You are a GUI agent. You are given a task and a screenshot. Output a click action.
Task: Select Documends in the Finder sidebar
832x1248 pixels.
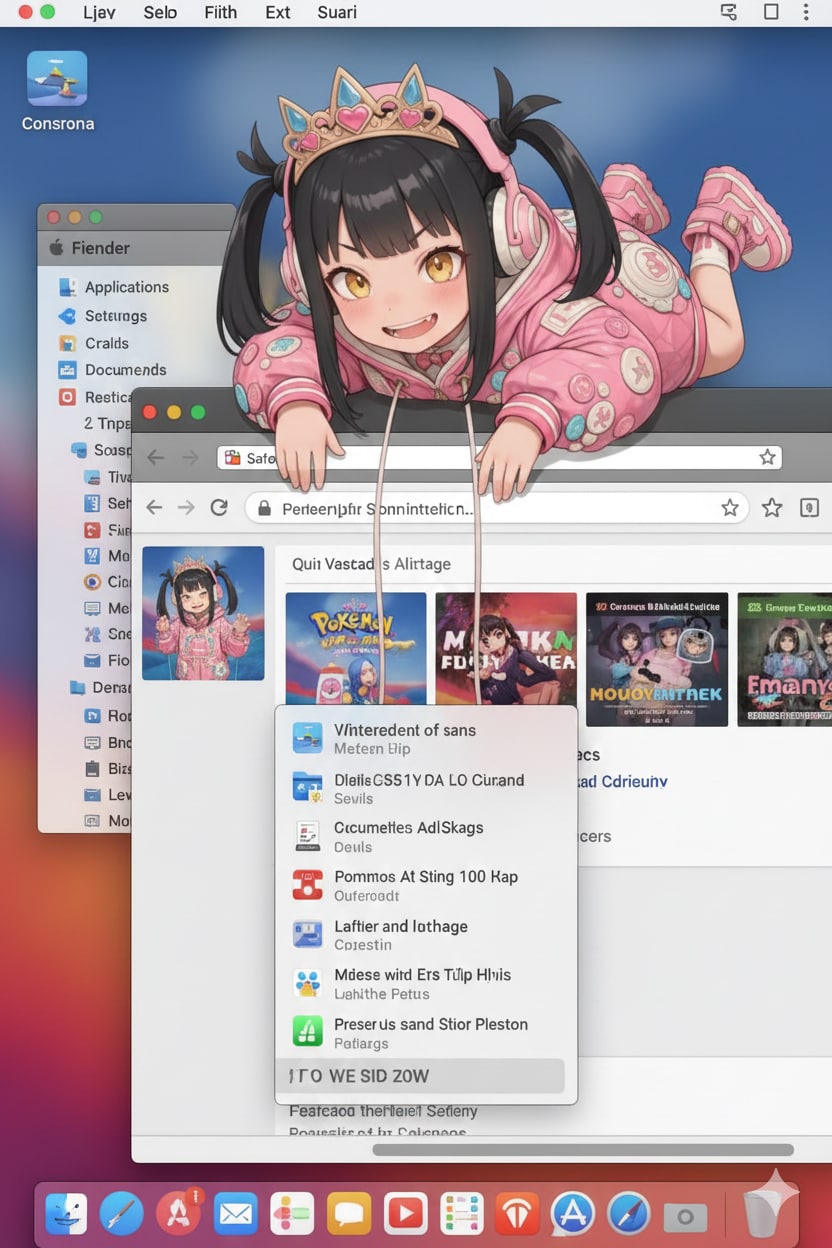point(125,370)
